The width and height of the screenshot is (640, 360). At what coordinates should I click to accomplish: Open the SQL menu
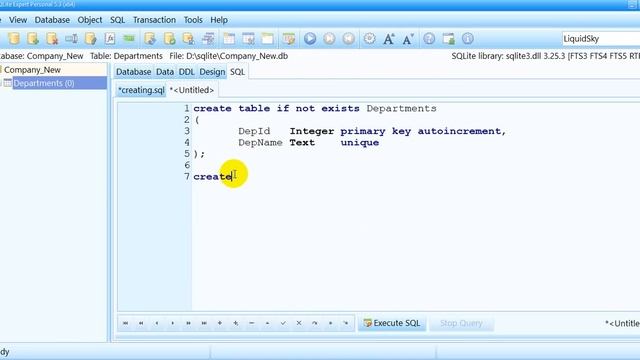(x=118, y=20)
